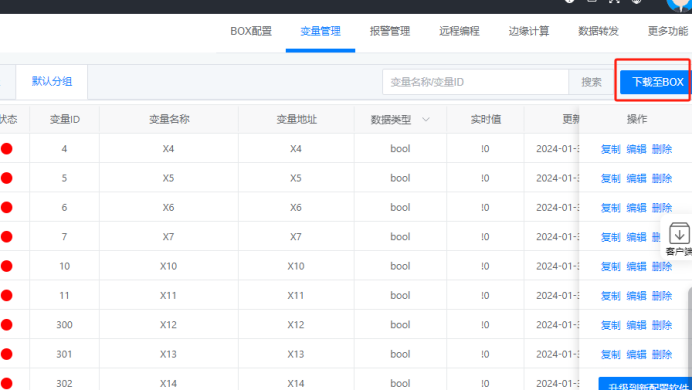This screenshot has height=391, width=693.
Task: Click the 操作 column header
Action: (x=636, y=119)
